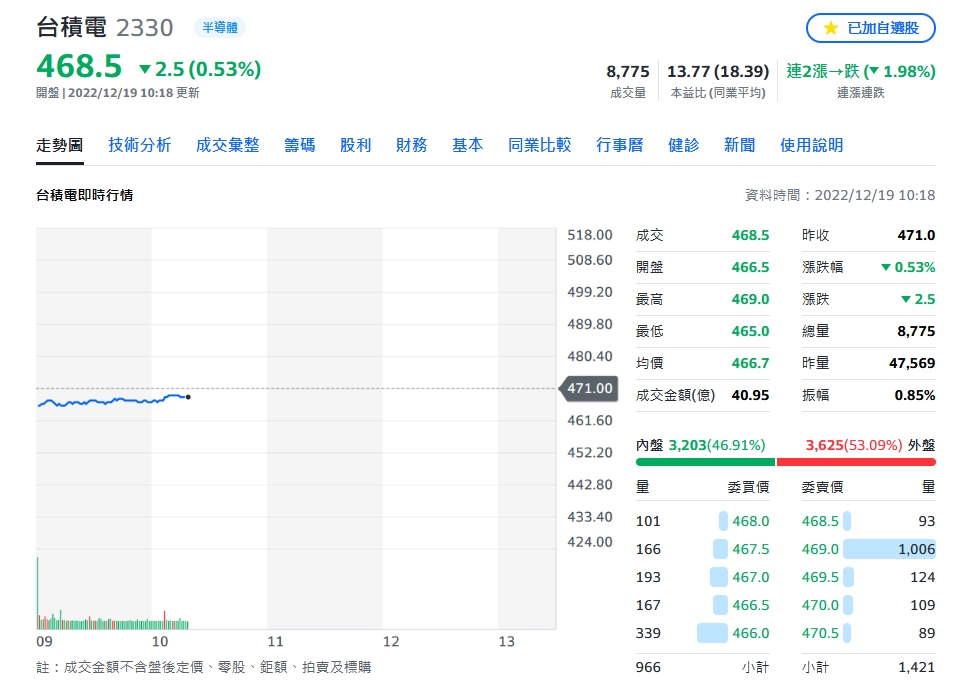The width and height of the screenshot is (955, 695).
Task: Click the 振幅 value 0.85%
Action: click(x=915, y=395)
